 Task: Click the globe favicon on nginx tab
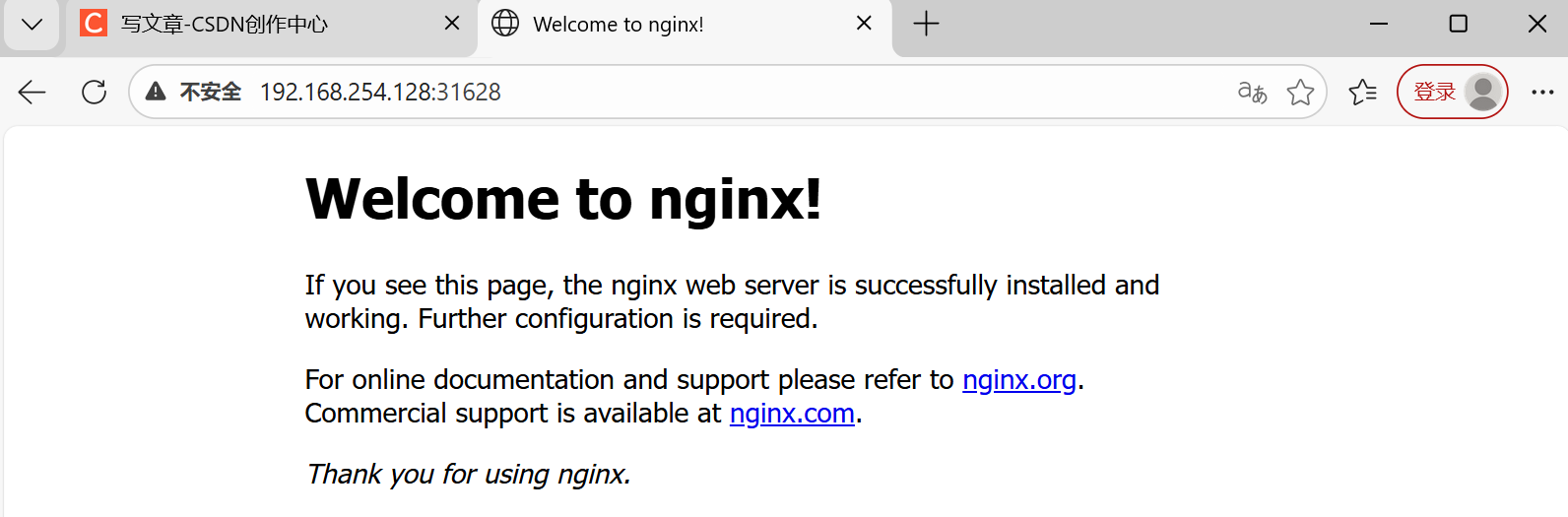(505, 23)
